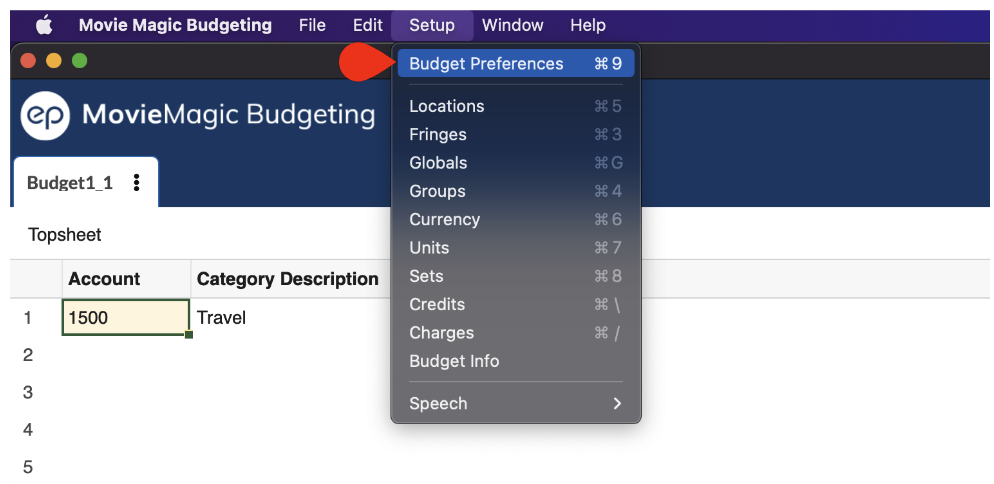The width and height of the screenshot is (994, 484).
Task: Click the red close window button
Action: click(29, 61)
